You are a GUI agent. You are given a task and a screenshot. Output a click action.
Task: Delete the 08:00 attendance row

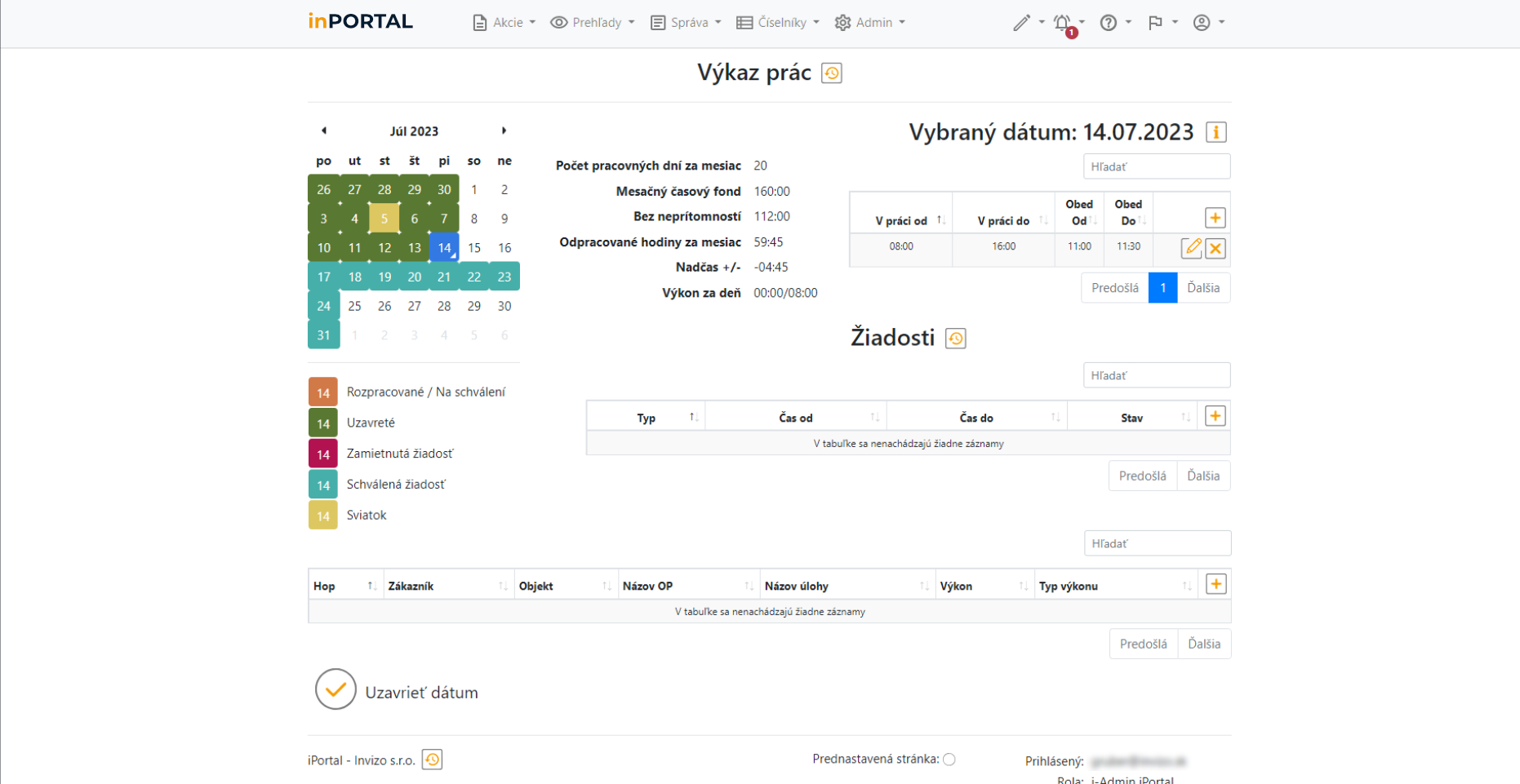[x=1216, y=248]
